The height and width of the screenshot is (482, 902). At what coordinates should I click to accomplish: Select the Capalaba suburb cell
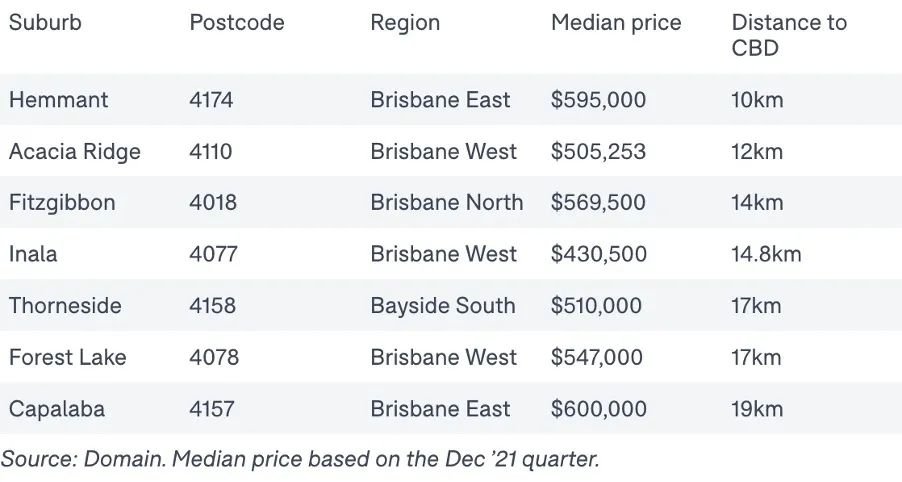pyautogui.click(x=57, y=410)
